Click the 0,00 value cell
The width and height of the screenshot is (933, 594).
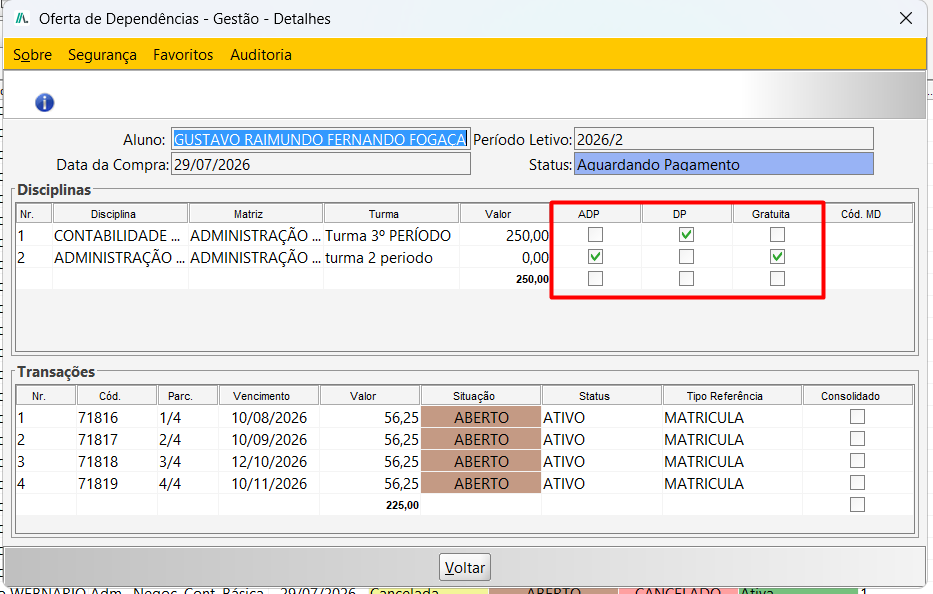click(x=505, y=258)
